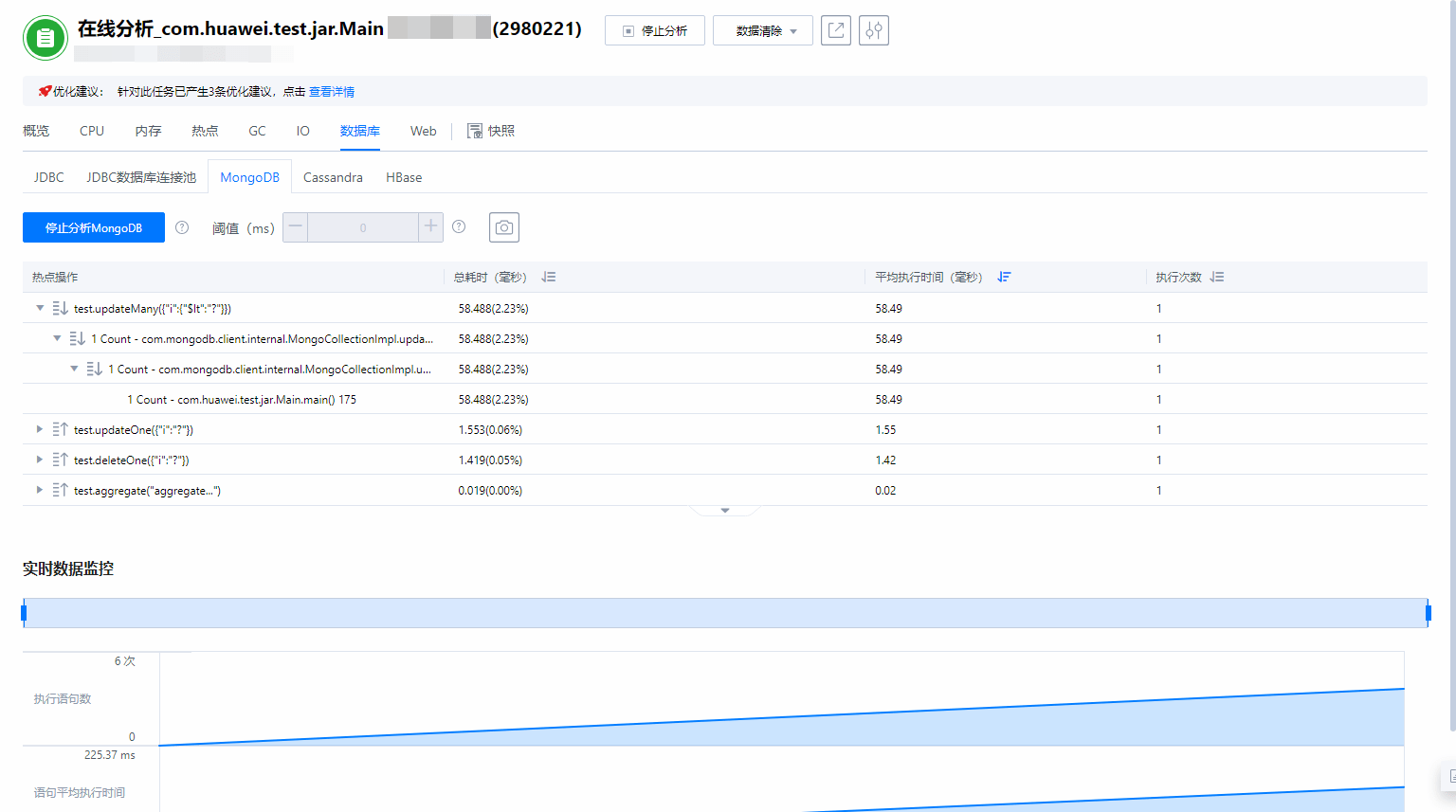Screen dimensions: 1456x812
Task: Sort by 总耗时 column icon
Action: click(549, 277)
